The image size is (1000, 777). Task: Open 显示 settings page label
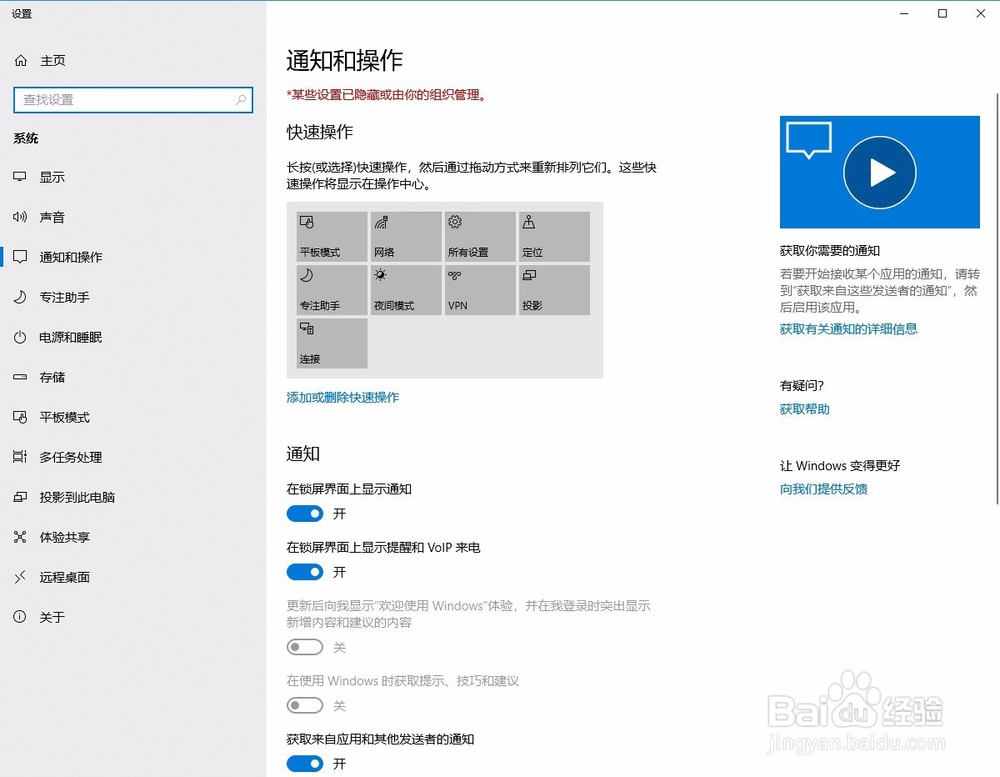point(52,177)
